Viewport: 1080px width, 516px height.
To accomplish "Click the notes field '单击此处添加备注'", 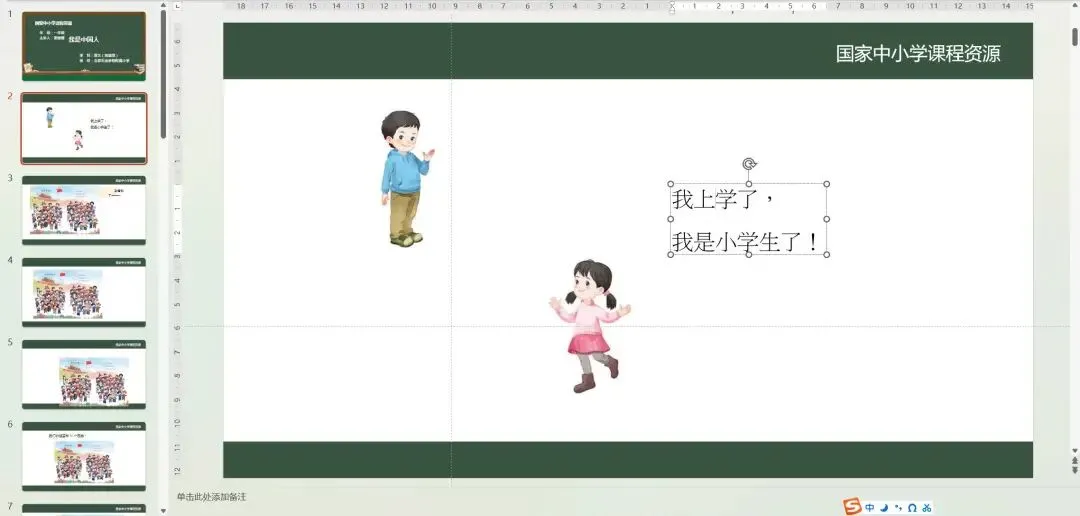I will click(x=211, y=497).
